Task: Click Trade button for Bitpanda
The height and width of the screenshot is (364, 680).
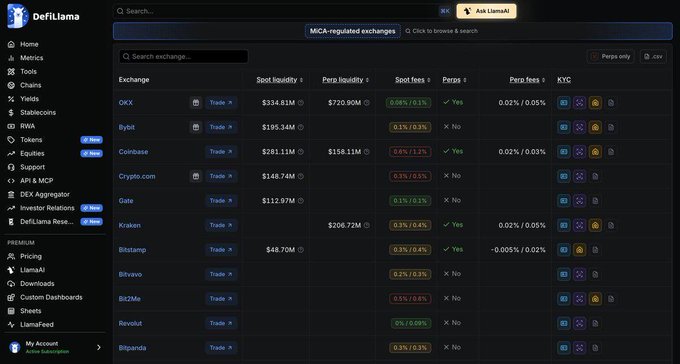Action: [x=221, y=348]
